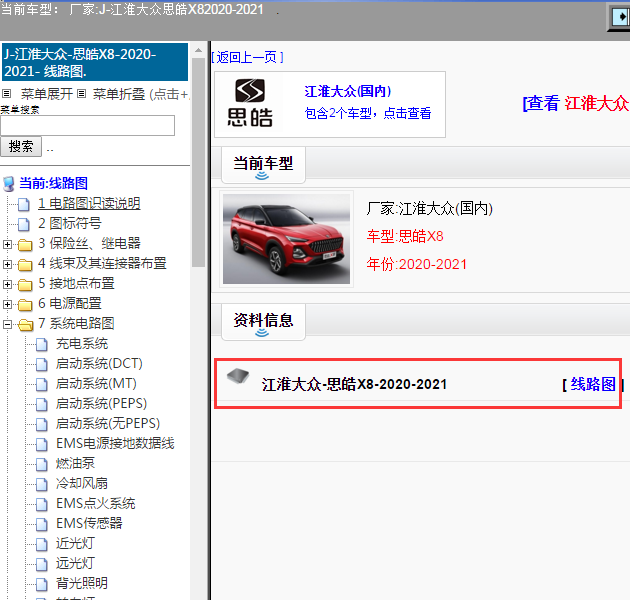
Task: Click the 车型:思皓X8 text
Action: 405,236
